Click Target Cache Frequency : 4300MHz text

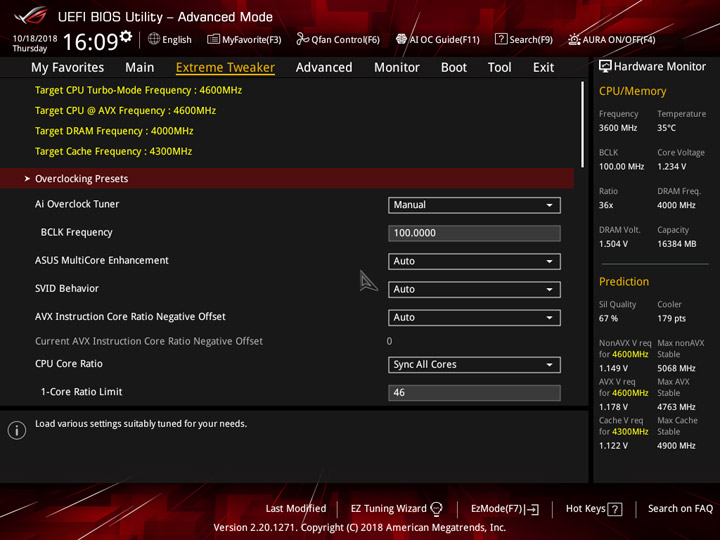coord(113,152)
